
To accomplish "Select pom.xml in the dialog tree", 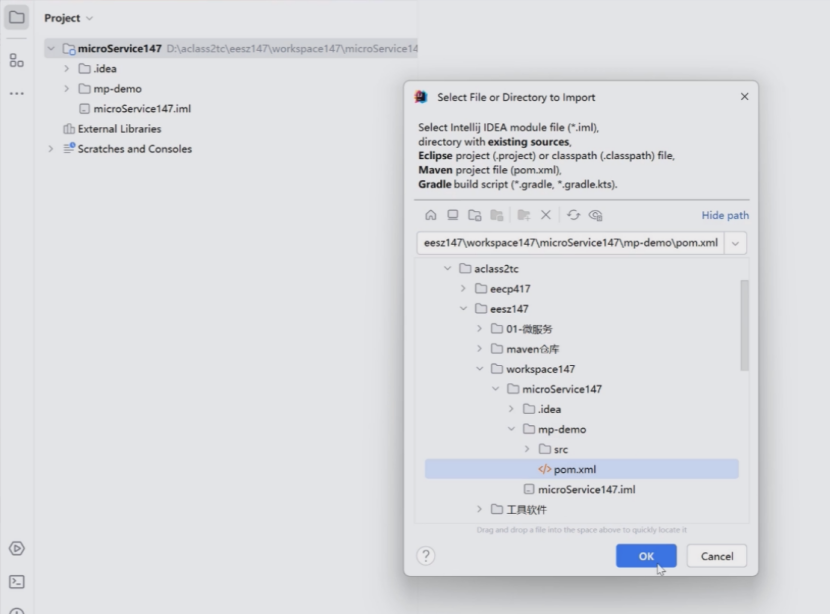I will pos(582,469).
